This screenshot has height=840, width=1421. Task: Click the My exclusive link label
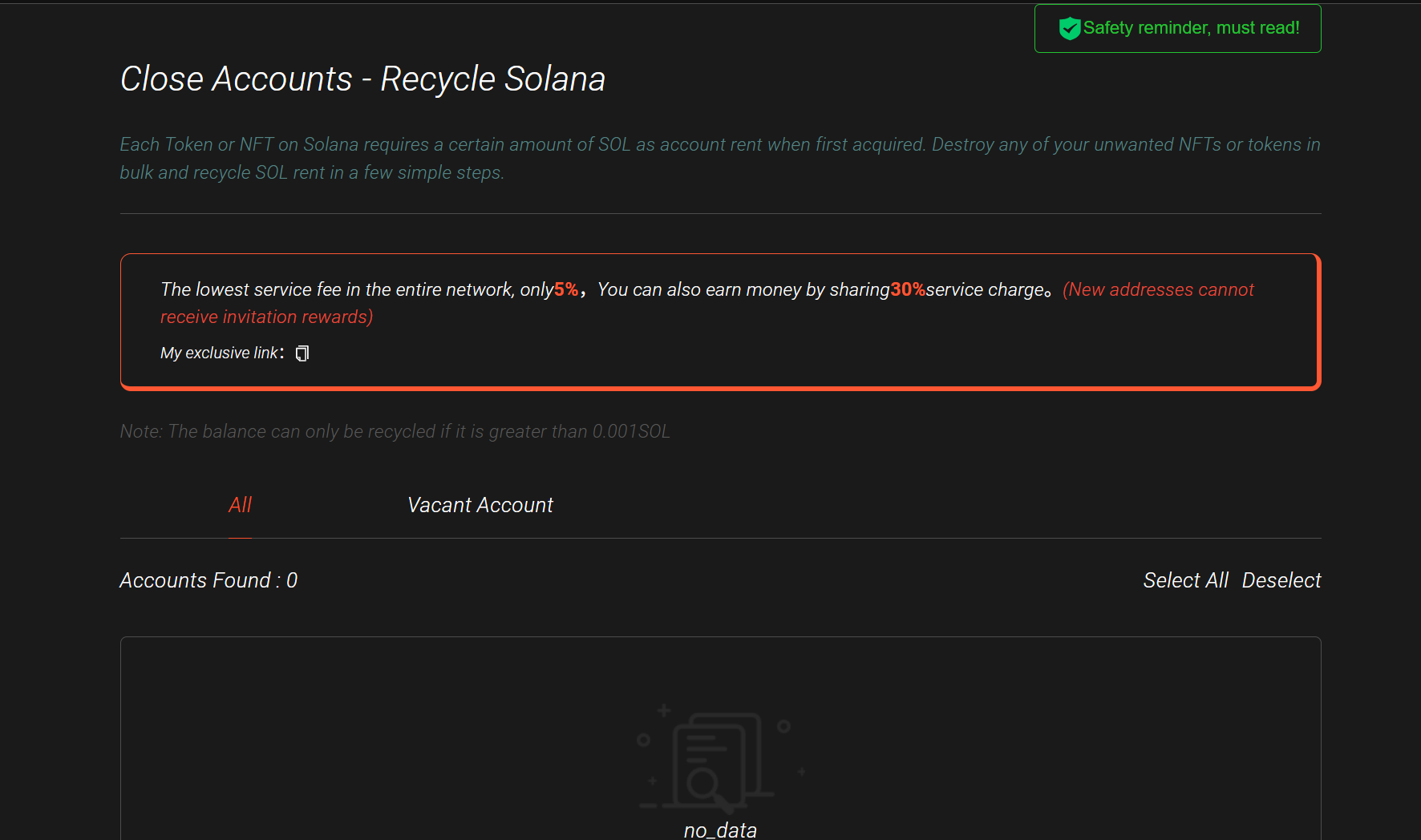(x=222, y=353)
